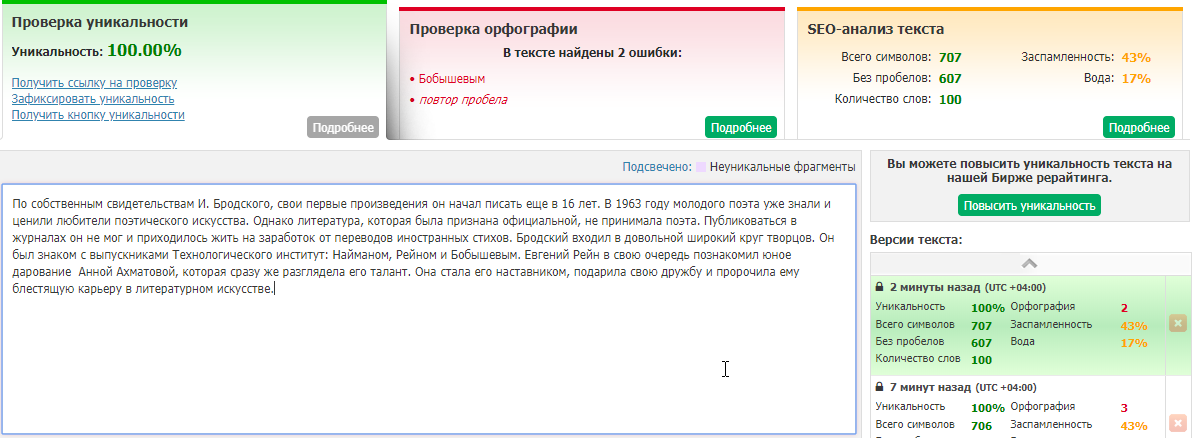Click the Заспамленность 43% value in SEO panel
The height and width of the screenshot is (438, 1195).
(x=1135, y=57)
